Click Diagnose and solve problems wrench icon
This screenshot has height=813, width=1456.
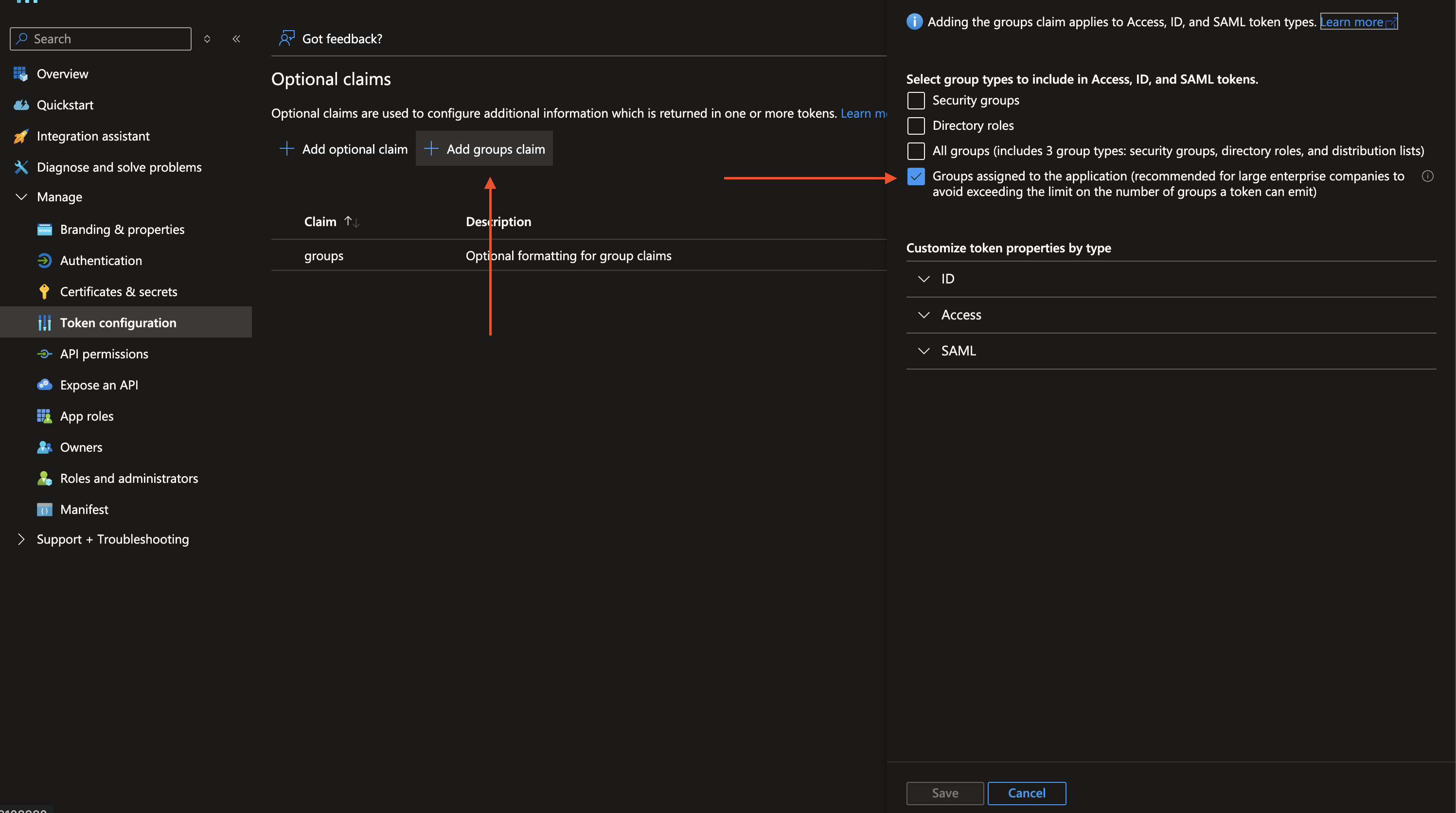(x=21, y=167)
